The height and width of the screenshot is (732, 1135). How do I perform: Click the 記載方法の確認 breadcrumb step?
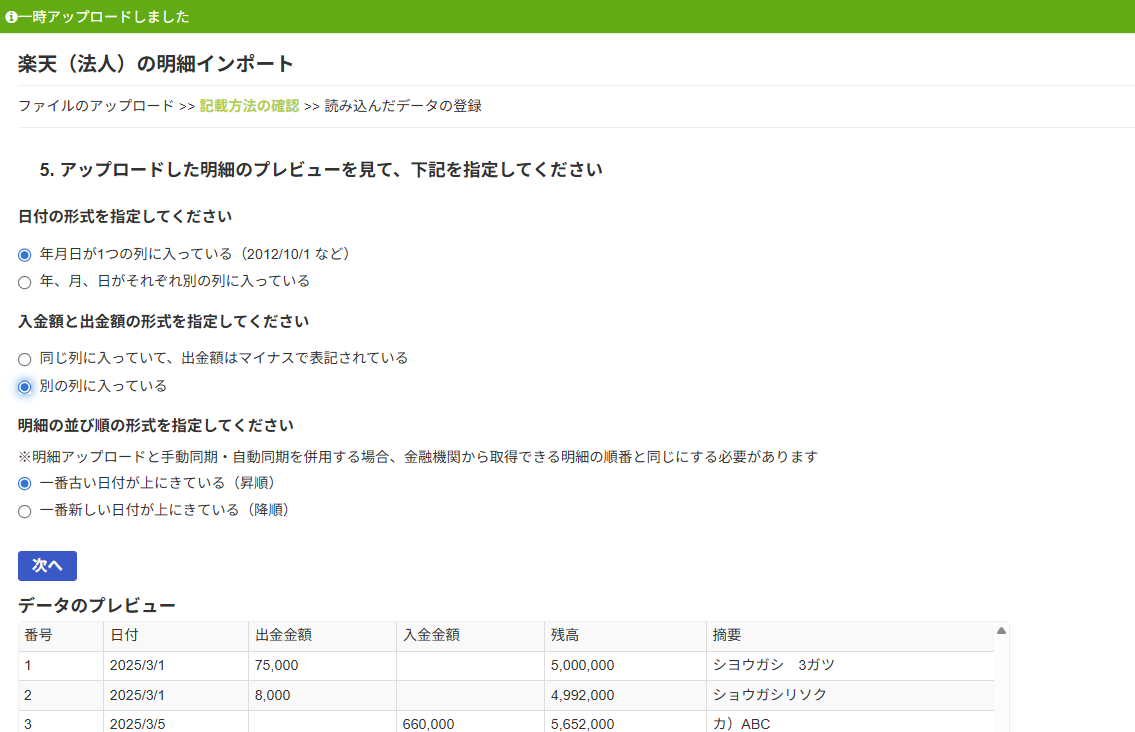[249, 106]
